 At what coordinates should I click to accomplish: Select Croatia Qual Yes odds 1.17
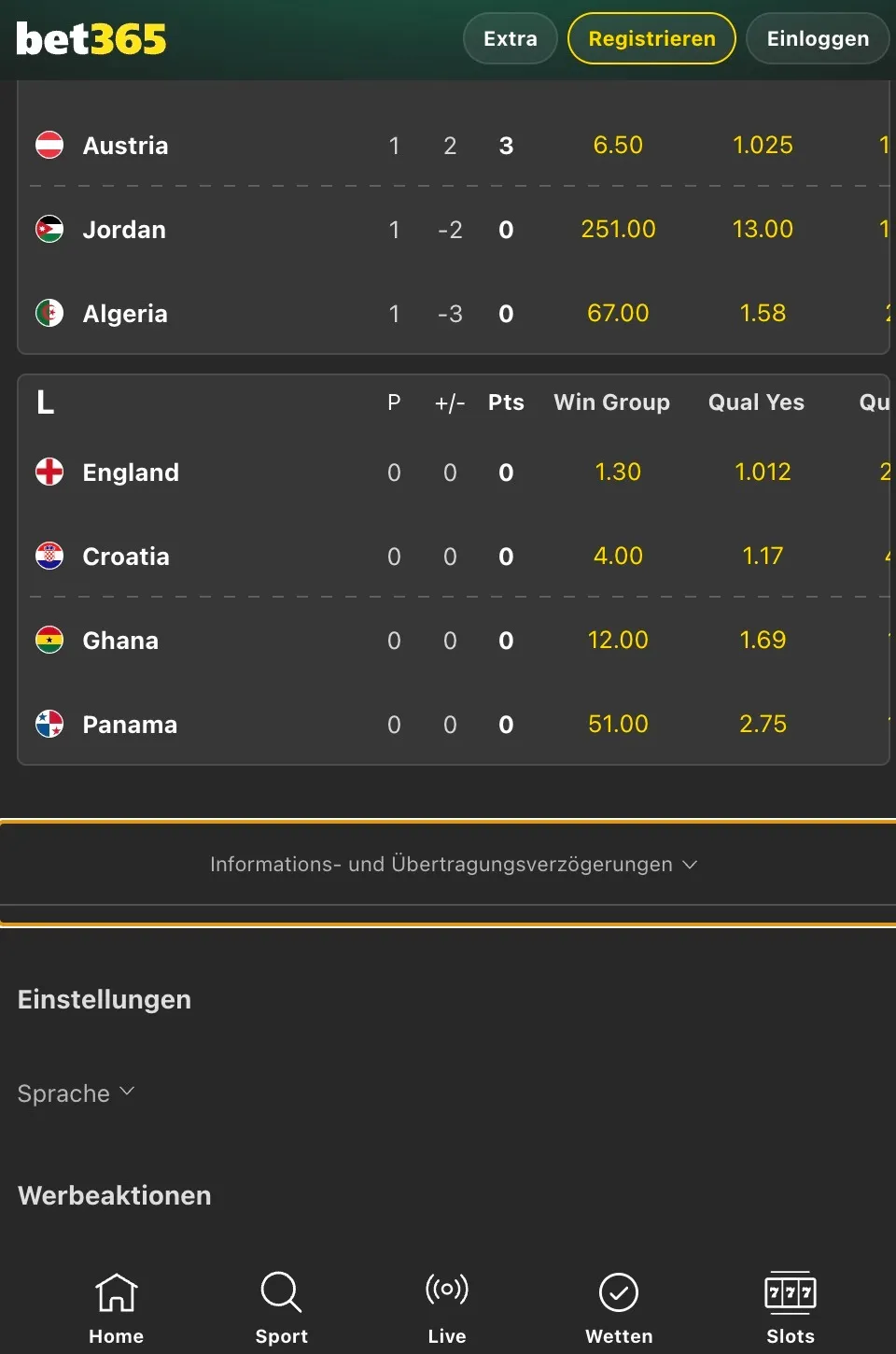click(763, 556)
